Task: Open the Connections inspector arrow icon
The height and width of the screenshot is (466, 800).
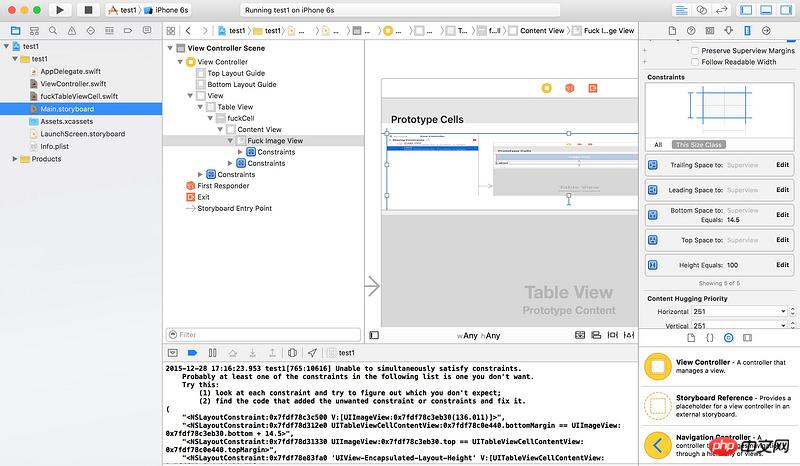Action: (x=768, y=31)
